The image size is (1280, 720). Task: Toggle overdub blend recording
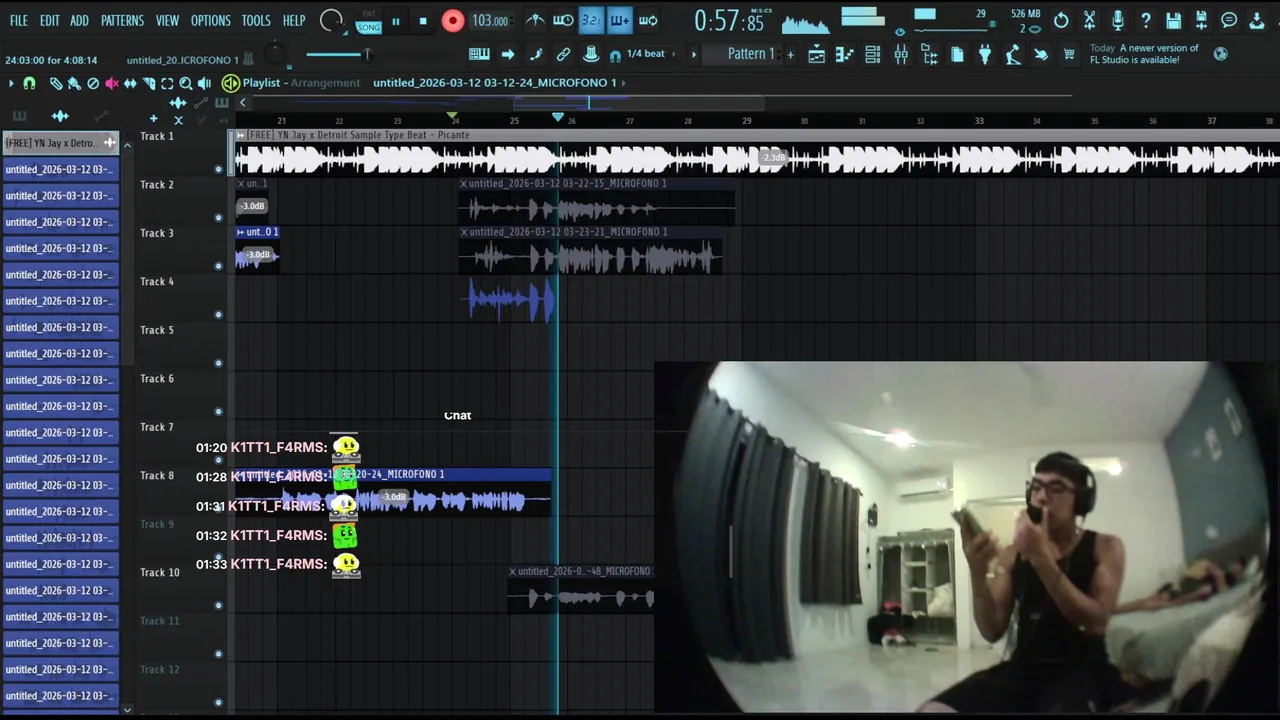619,20
